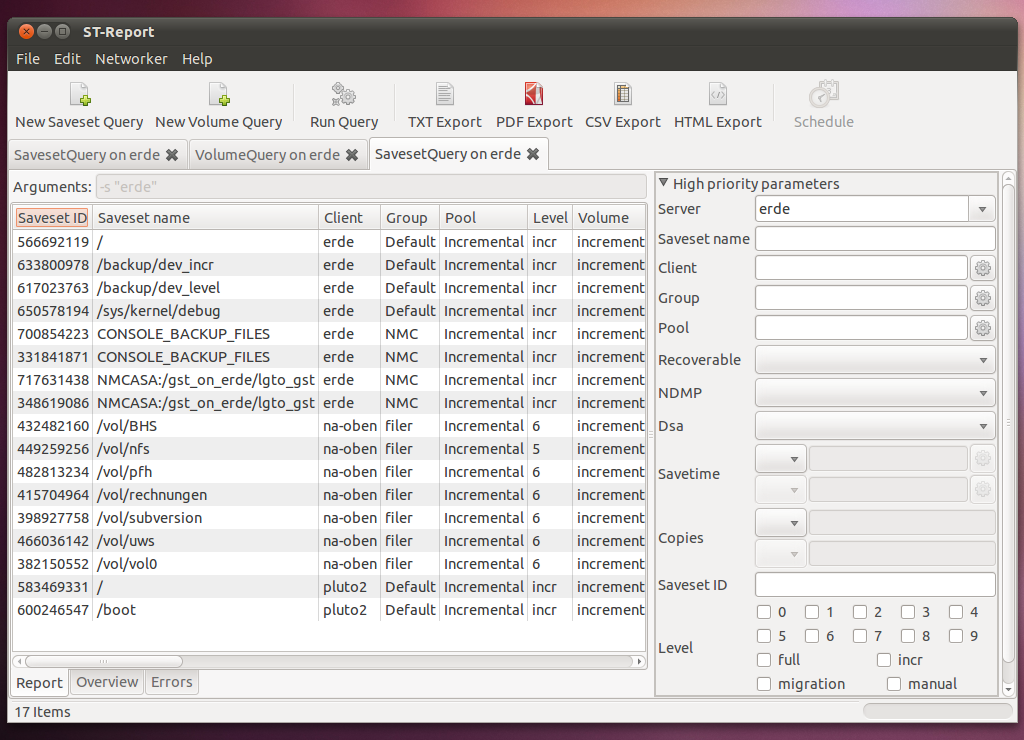Close the ST-Report window
1024x740 pixels.
tap(26, 31)
